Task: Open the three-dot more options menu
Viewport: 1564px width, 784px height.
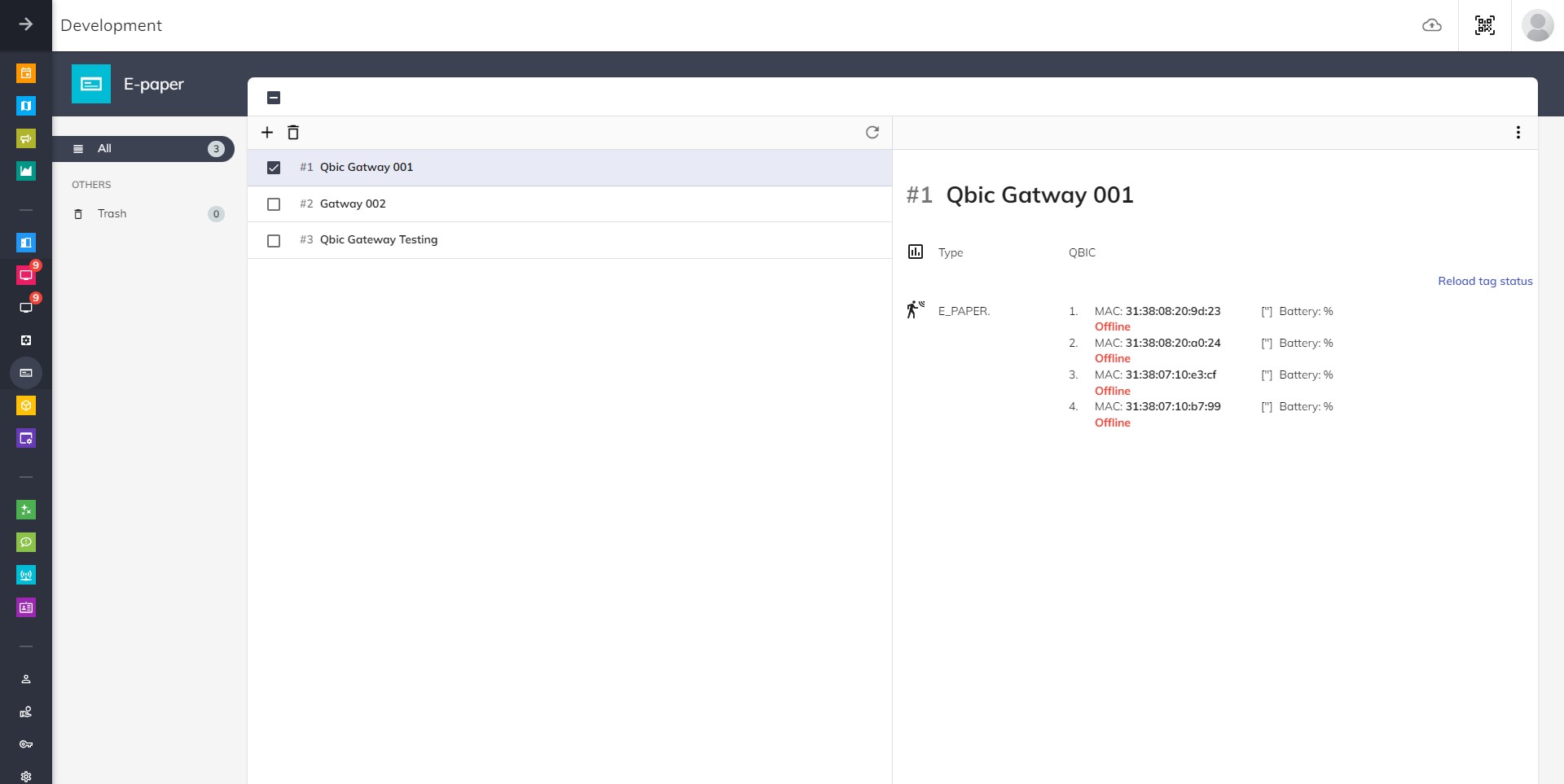Action: coord(1518,133)
